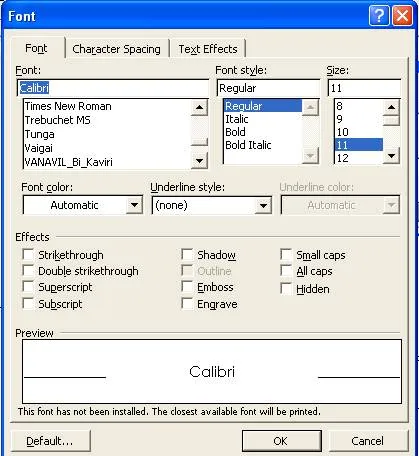Viewport: 419px width, 456px height.
Task: Click the size list down arrow
Action: pyautogui.click(x=391, y=156)
